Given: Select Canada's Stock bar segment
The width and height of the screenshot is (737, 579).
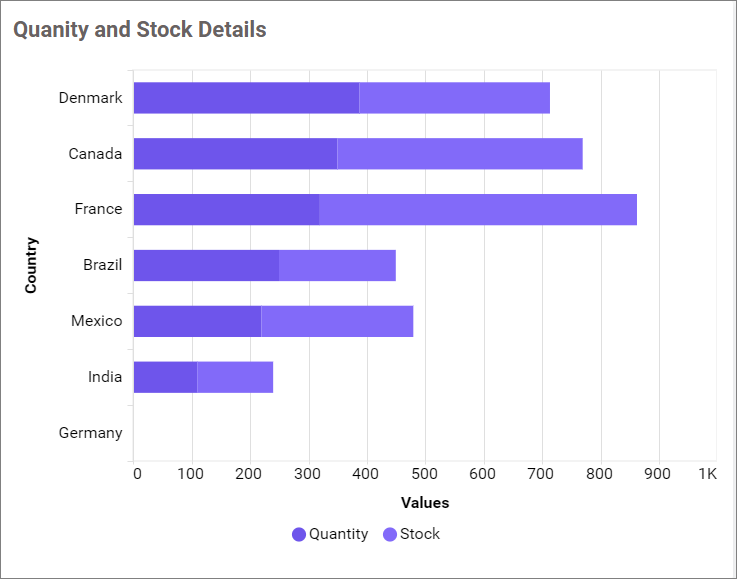Looking at the screenshot, I should click(x=460, y=154).
